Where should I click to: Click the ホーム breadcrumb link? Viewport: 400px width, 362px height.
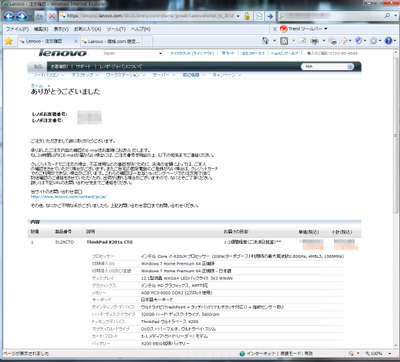[x=37, y=86]
